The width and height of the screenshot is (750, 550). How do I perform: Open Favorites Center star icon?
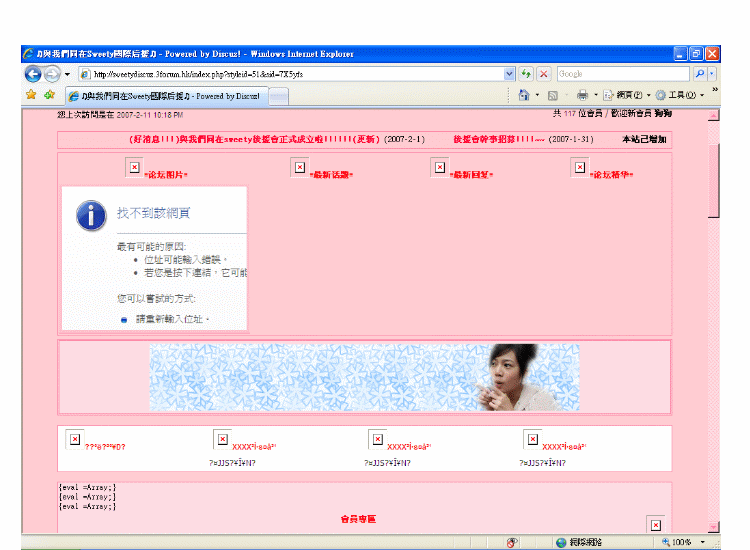31,94
